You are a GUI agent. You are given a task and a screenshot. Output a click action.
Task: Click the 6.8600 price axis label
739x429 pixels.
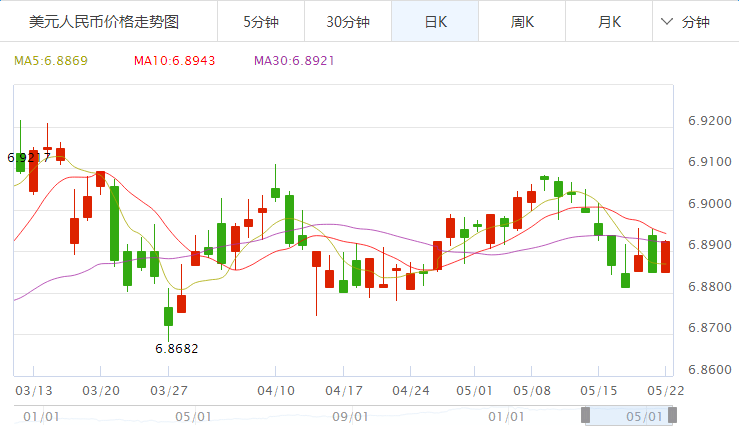[710, 370]
